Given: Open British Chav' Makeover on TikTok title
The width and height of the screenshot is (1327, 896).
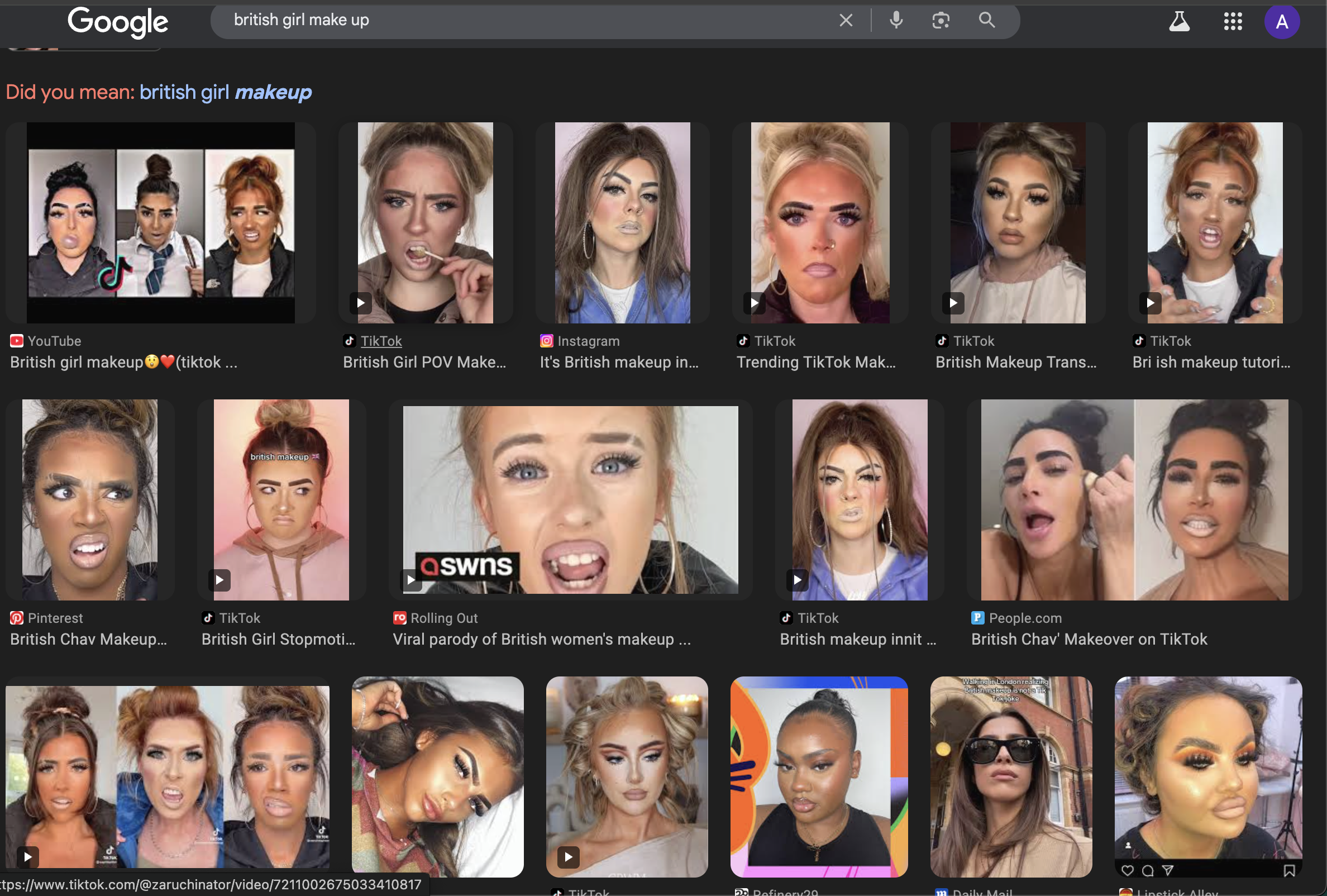Looking at the screenshot, I should (1089, 639).
